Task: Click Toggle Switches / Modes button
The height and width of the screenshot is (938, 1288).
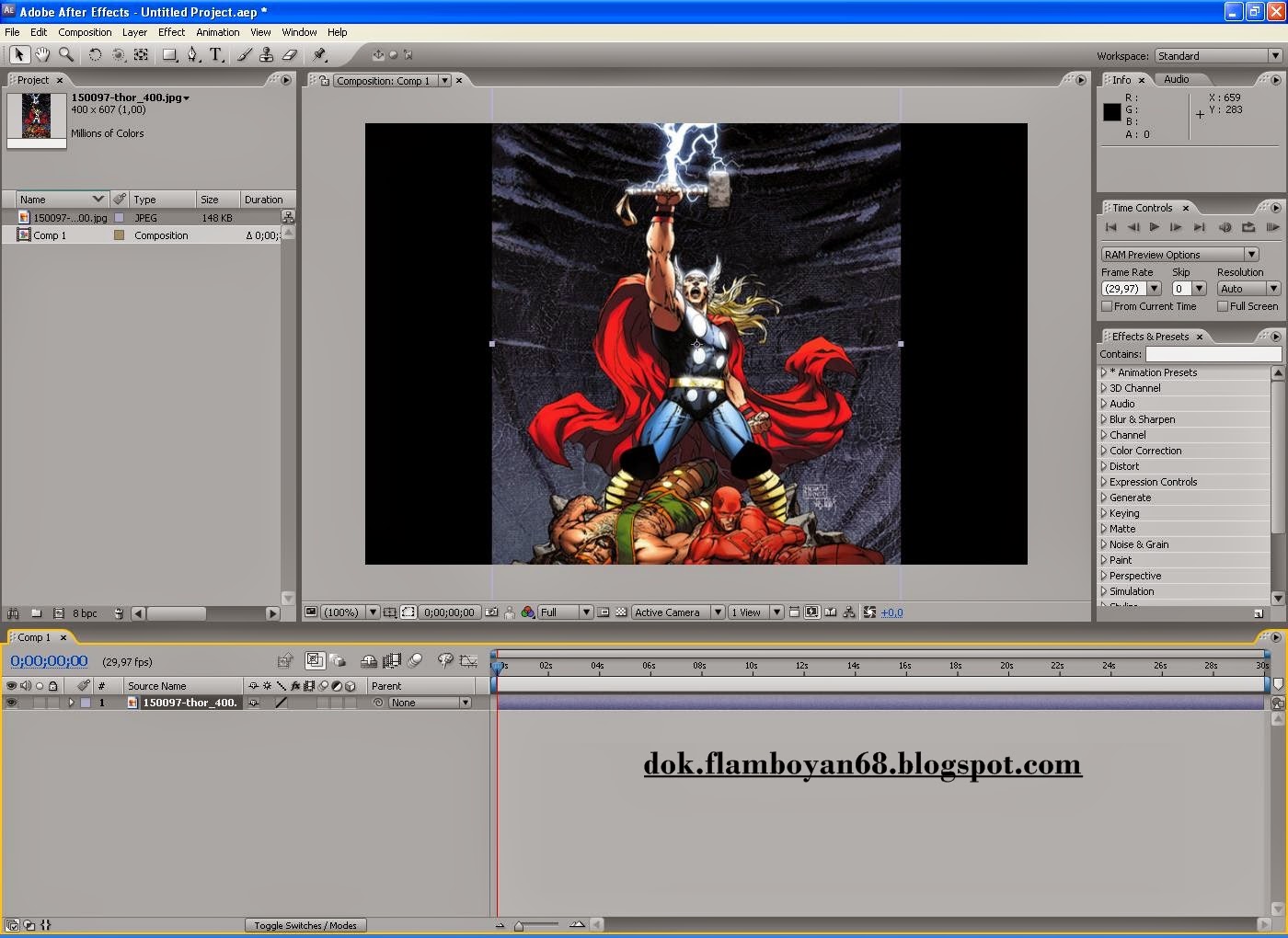Action: coord(305,925)
